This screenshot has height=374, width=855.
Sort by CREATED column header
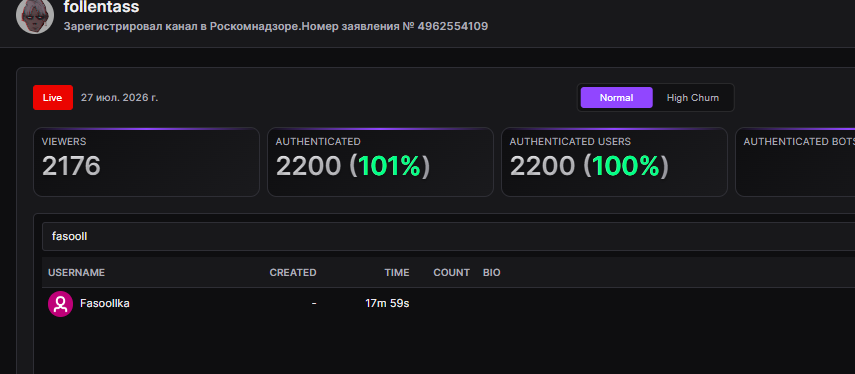tap(293, 273)
